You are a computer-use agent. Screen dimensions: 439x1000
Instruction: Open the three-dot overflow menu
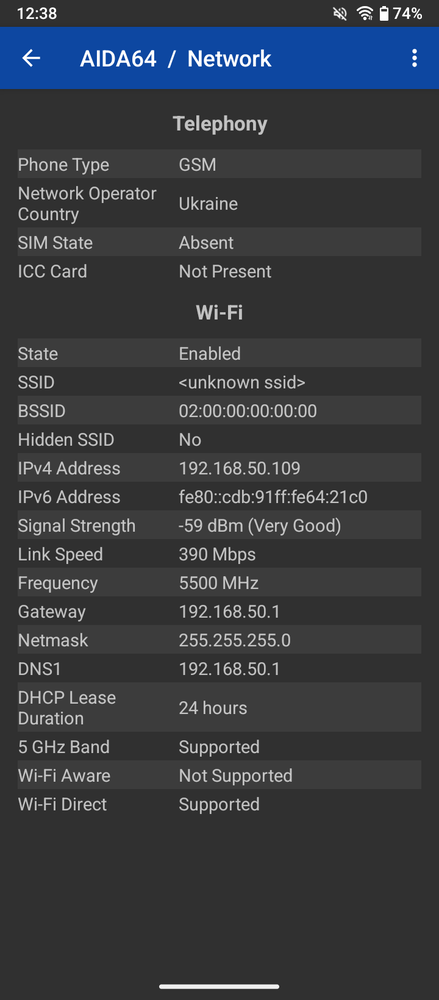coord(415,58)
